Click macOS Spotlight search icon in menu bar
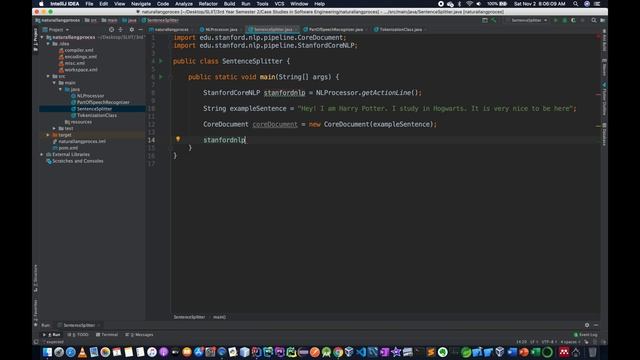 [575, 4]
